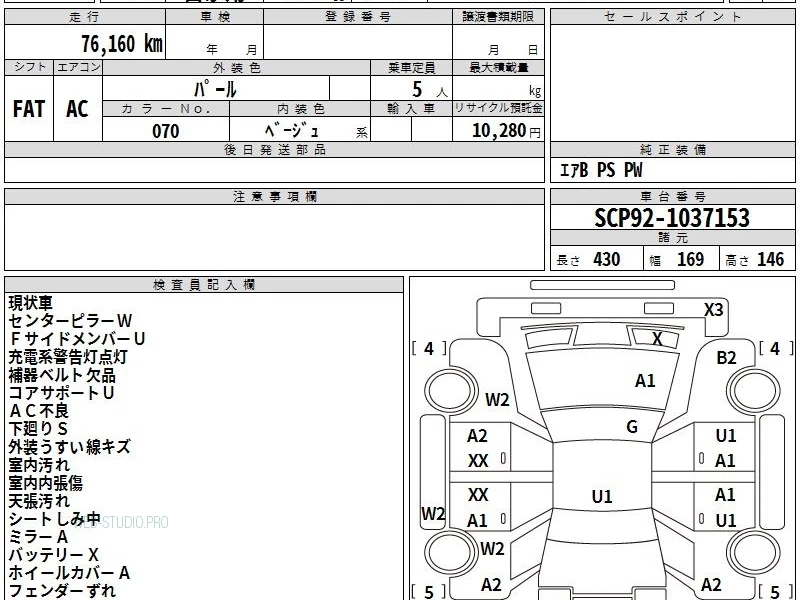
Task: Click the note 下廻りS
Action: pyautogui.click(x=38, y=429)
